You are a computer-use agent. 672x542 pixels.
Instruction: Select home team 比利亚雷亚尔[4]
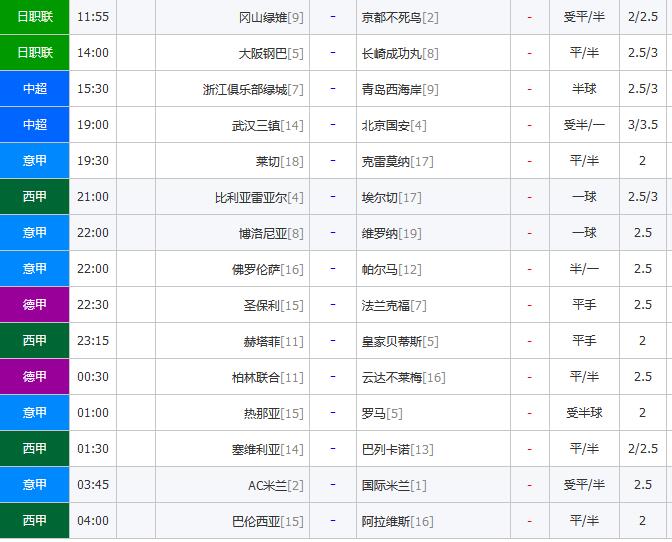(259, 197)
